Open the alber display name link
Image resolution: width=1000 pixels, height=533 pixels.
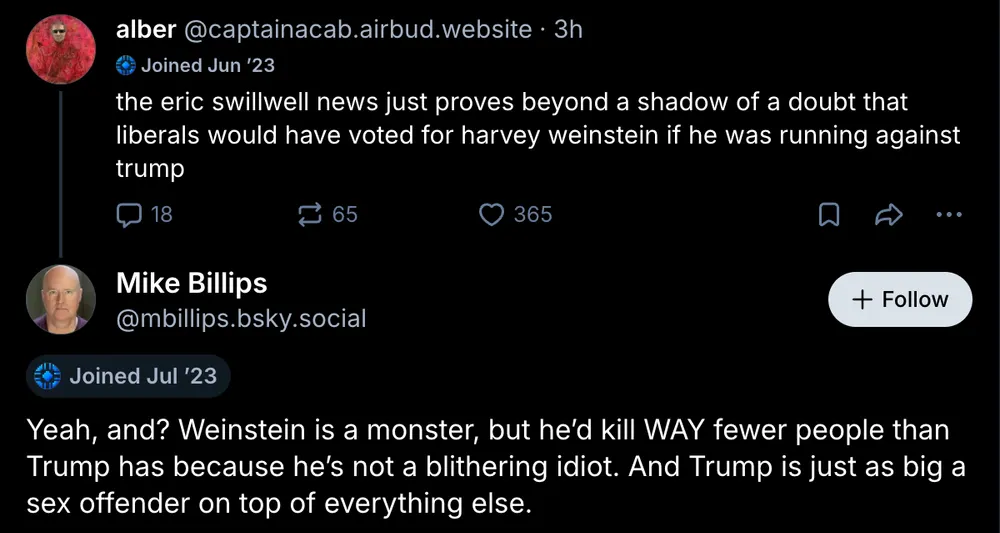(146, 29)
